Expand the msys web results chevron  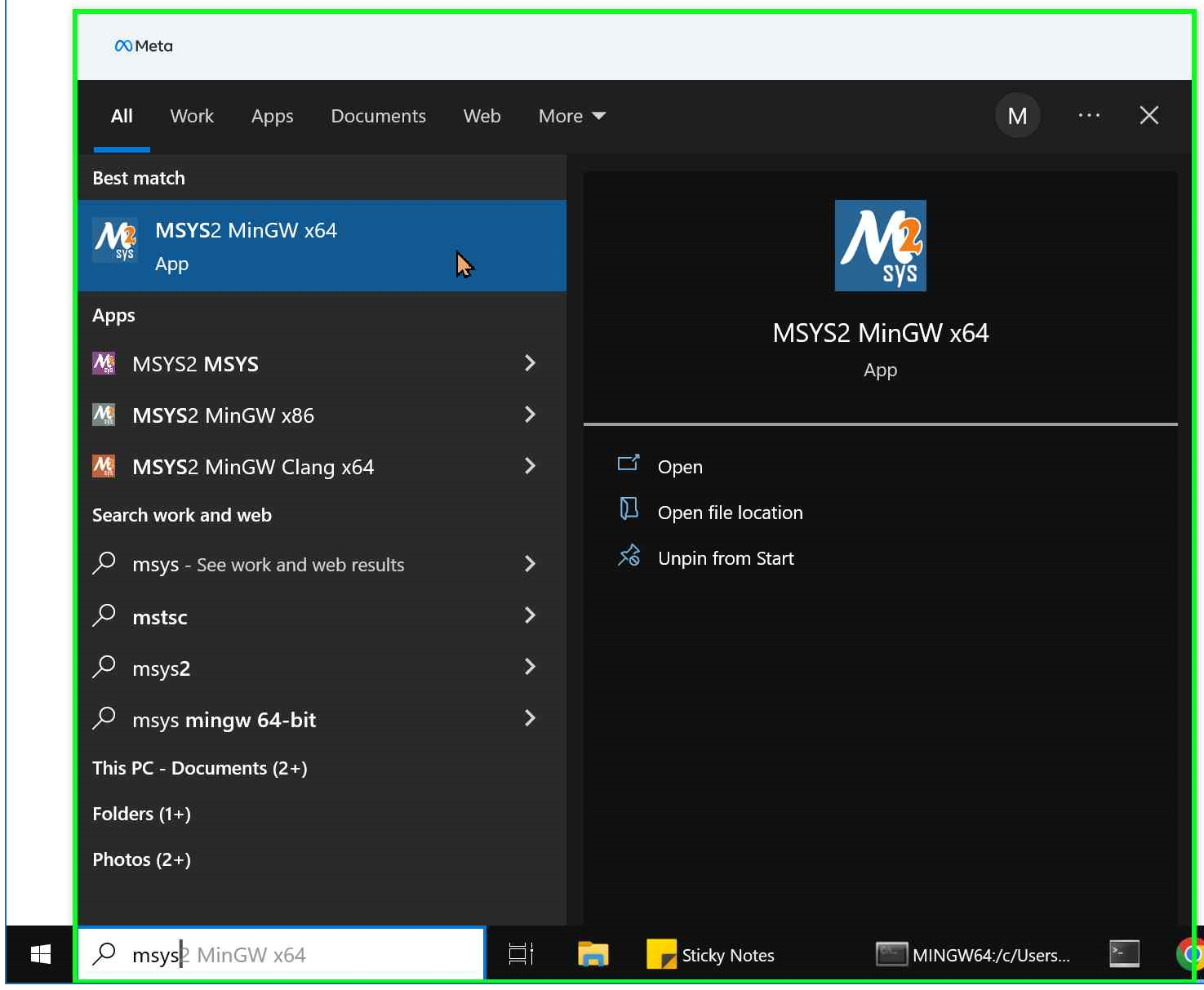click(530, 564)
